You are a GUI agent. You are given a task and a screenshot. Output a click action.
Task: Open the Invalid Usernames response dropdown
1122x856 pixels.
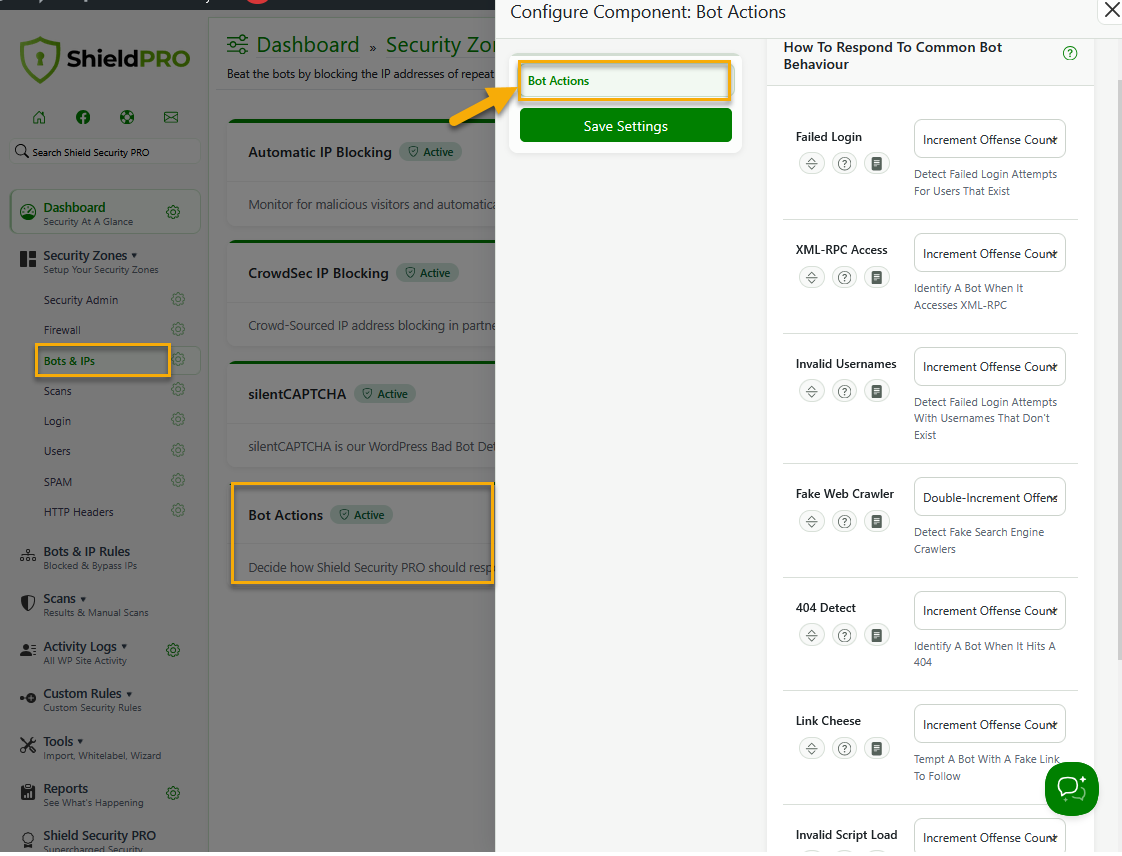990,366
